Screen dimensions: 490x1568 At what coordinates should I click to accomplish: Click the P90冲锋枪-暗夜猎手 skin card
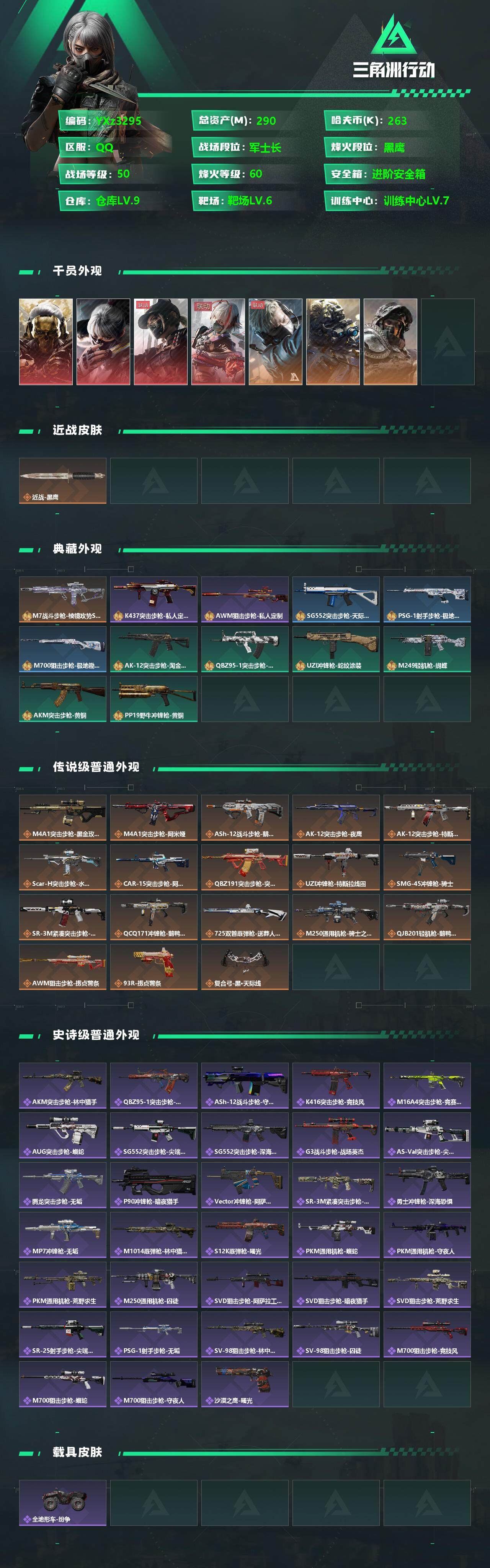click(x=154, y=1185)
